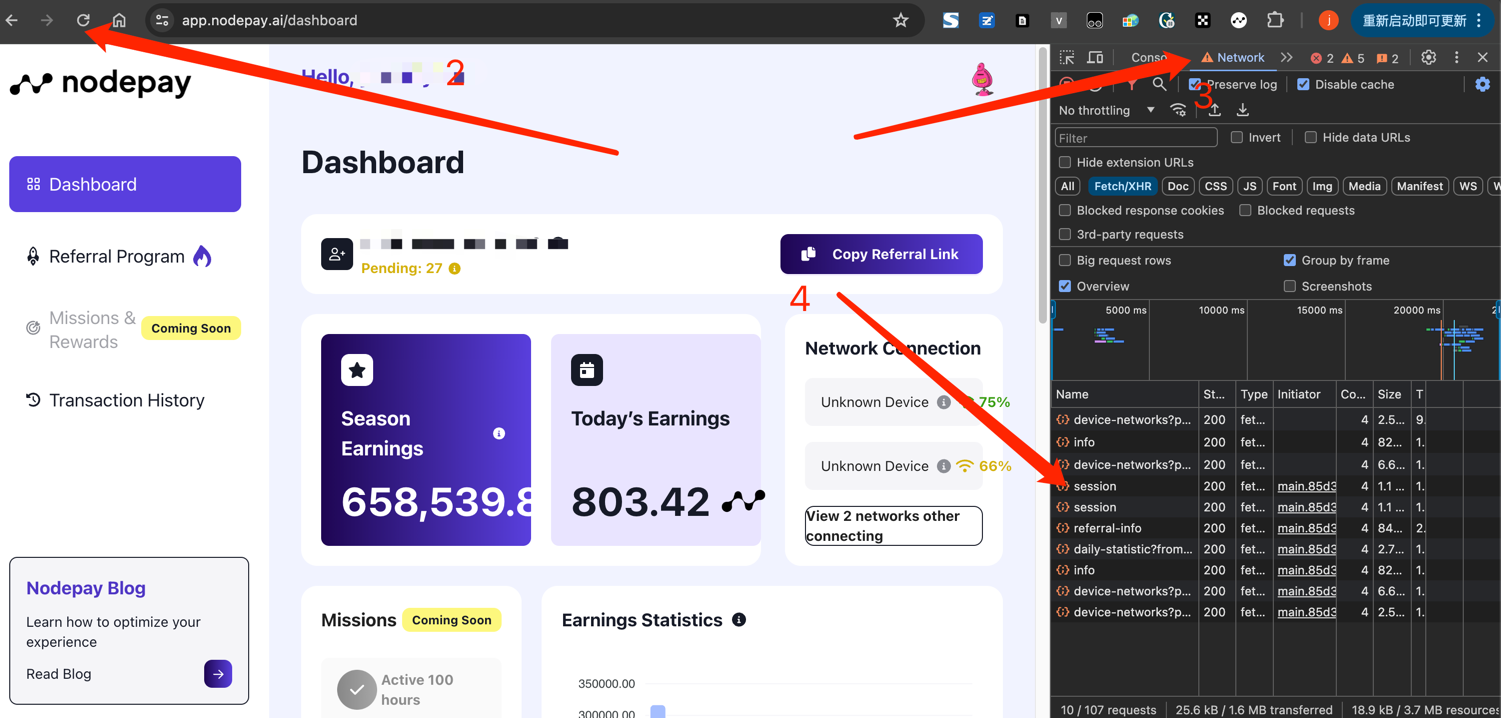Reload the page with the refresh icon
The height and width of the screenshot is (718, 1501).
[83, 20]
